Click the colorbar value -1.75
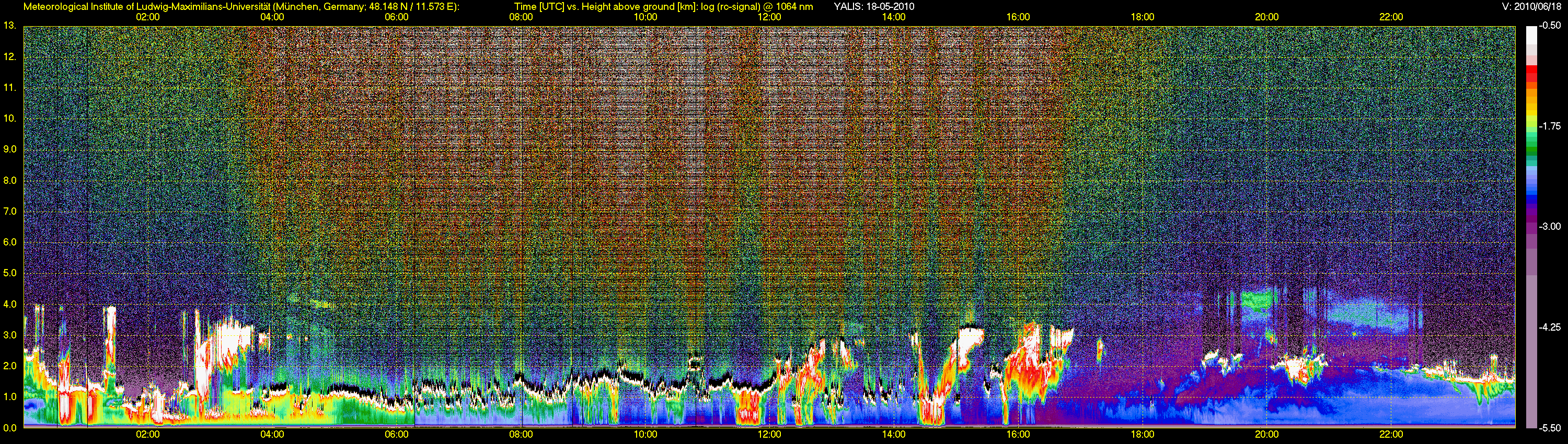 click(1550, 126)
